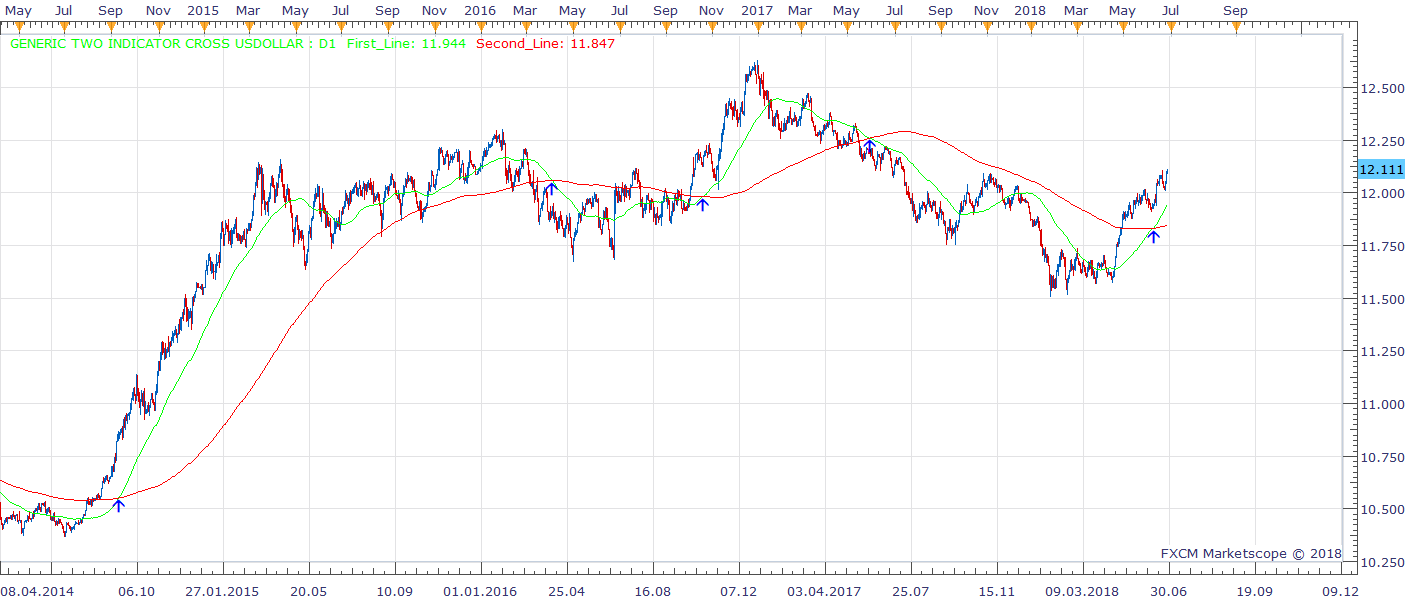1423x604 pixels.
Task: Click the 03.04.2017 date label
Action: coord(824,592)
